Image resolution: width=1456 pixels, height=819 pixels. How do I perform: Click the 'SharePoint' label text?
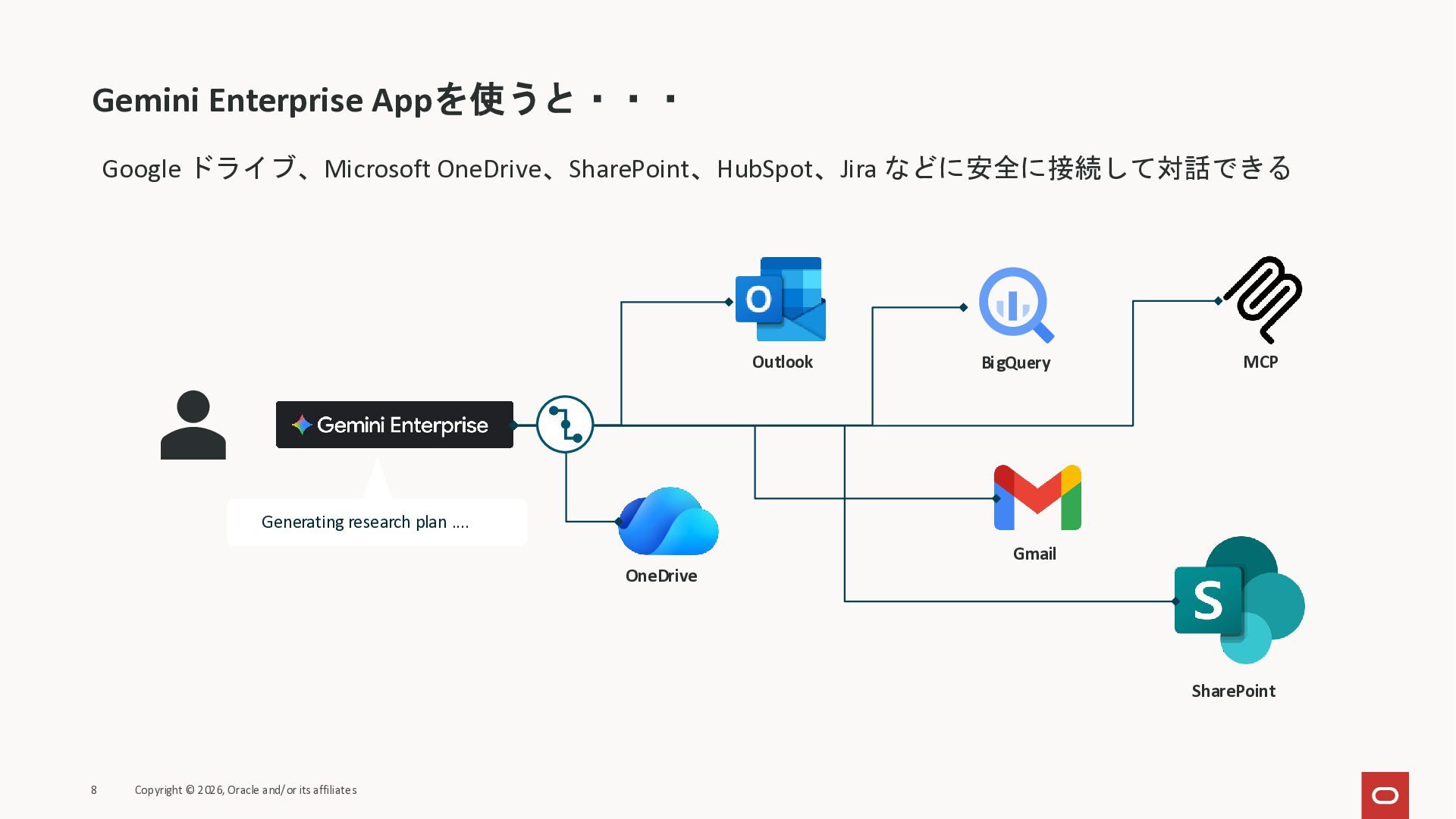click(x=1234, y=692)
